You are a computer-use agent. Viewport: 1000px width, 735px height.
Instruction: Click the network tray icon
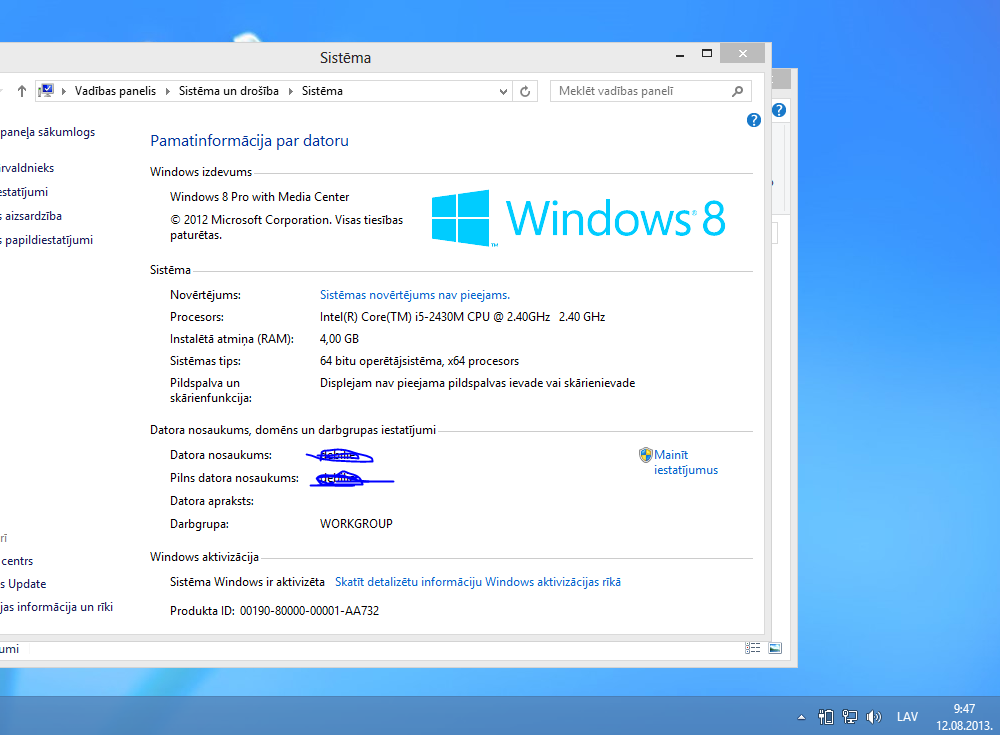pyautogui.click(x=850, y=716)
